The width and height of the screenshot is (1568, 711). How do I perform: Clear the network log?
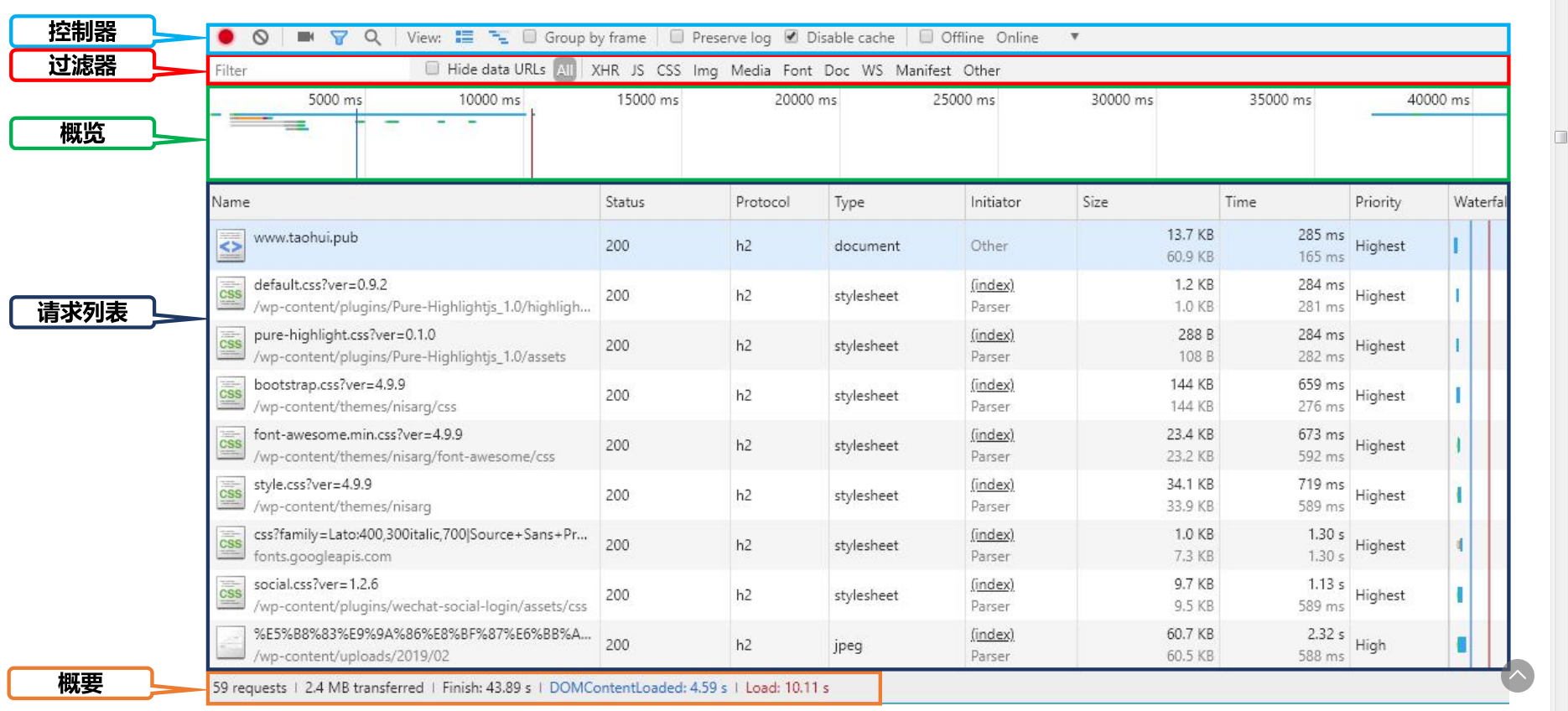[261, 37]
